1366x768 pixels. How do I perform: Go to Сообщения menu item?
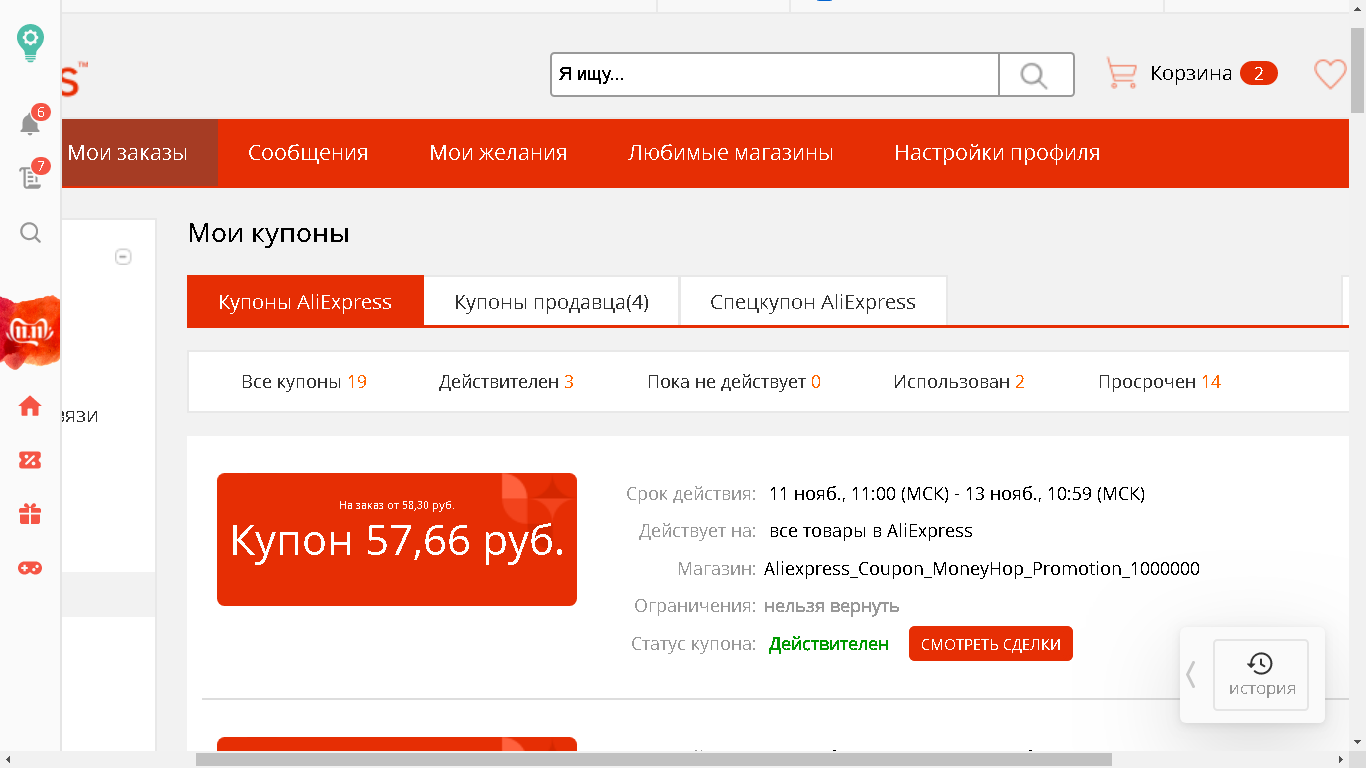pos(308,153)
